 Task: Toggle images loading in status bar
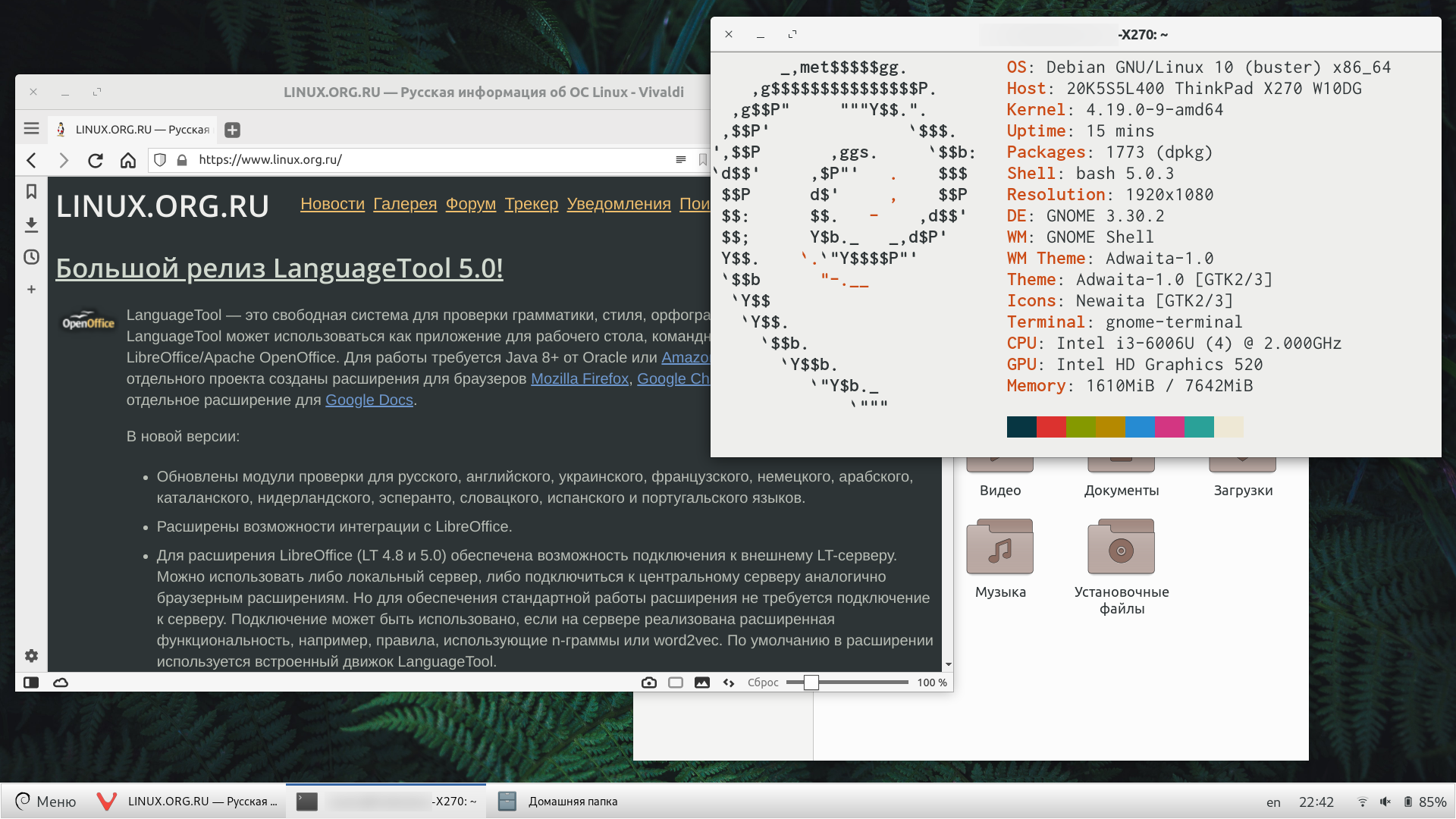click(702, 682)
